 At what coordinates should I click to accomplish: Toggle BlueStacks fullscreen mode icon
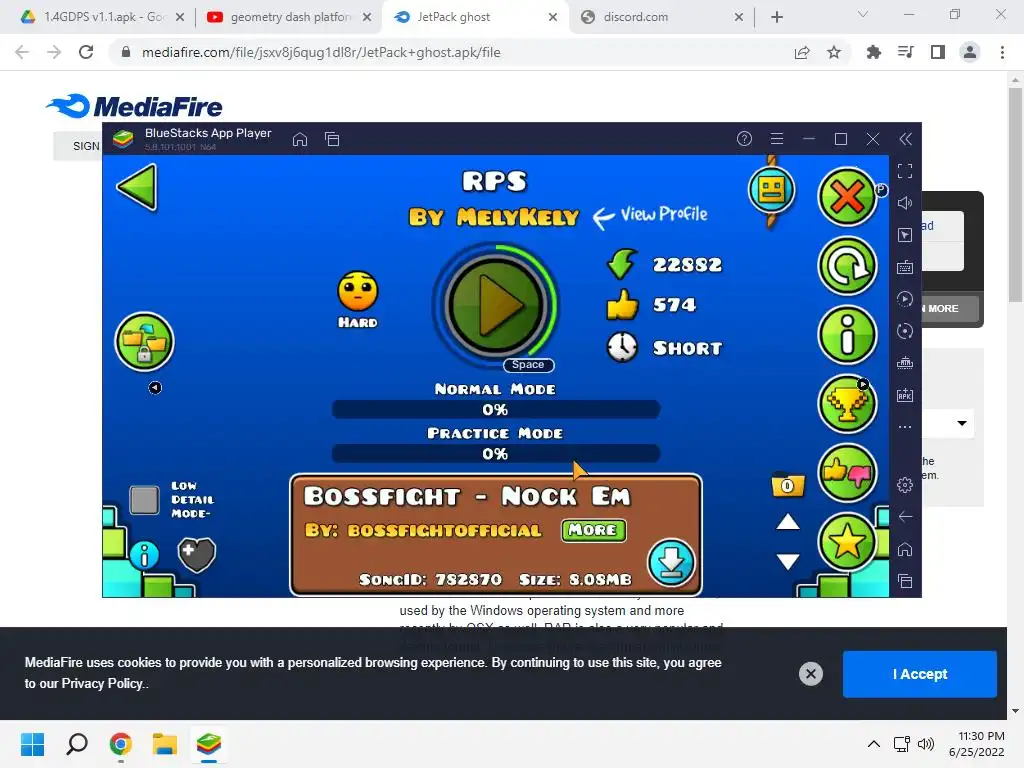tap(904, 171)
